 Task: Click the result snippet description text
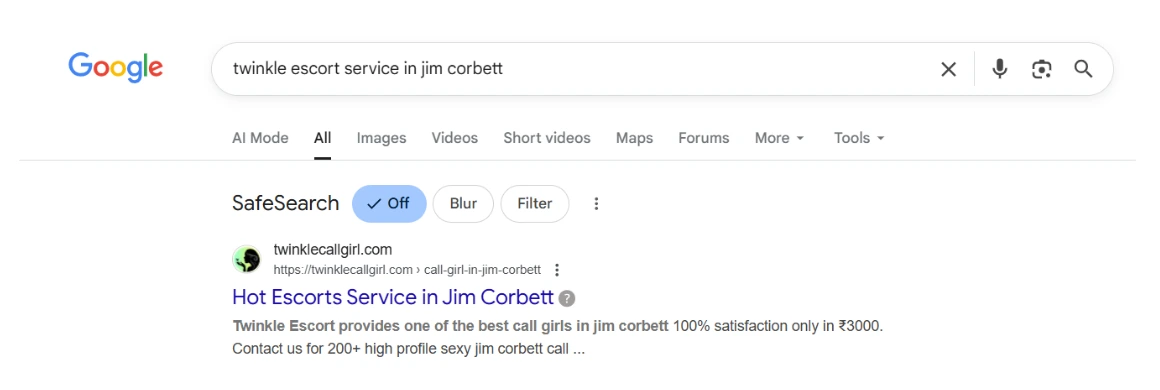click(x=558, y=337)
